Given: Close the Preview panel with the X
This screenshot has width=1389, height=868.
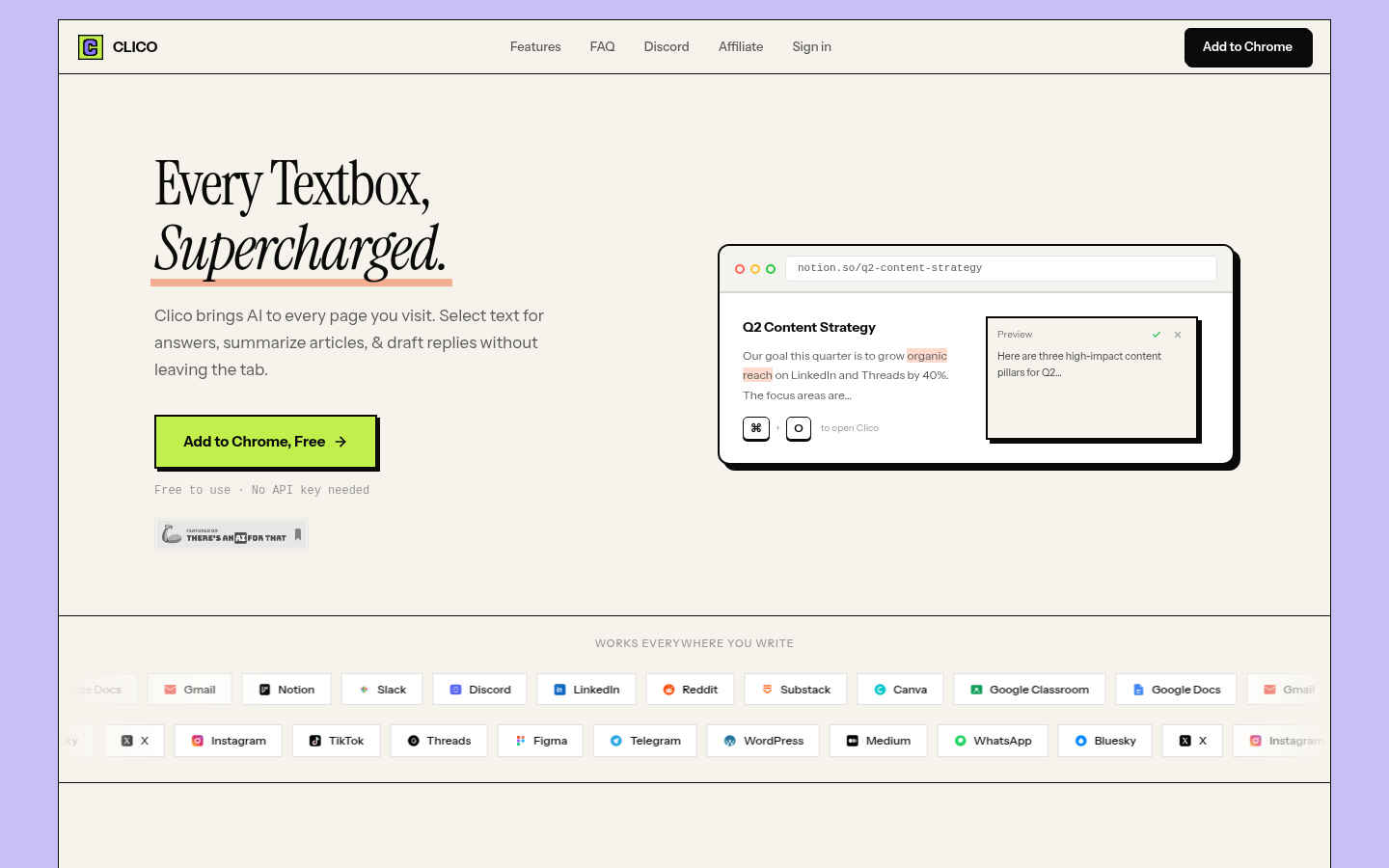Looking at the screenshot, I should pyautogui.click(x=1178, y=335).
